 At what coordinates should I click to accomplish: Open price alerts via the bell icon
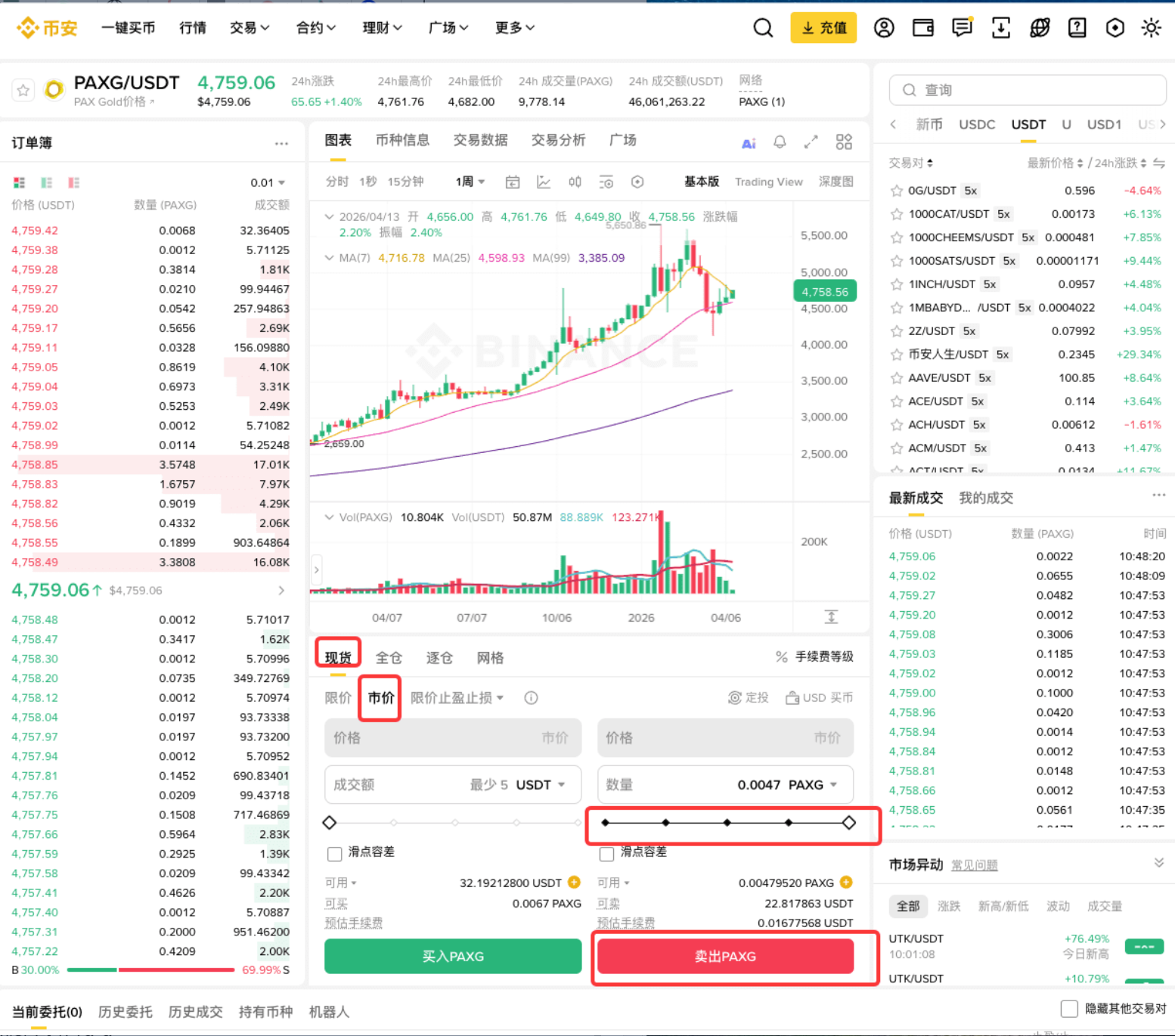coord(780,141)
